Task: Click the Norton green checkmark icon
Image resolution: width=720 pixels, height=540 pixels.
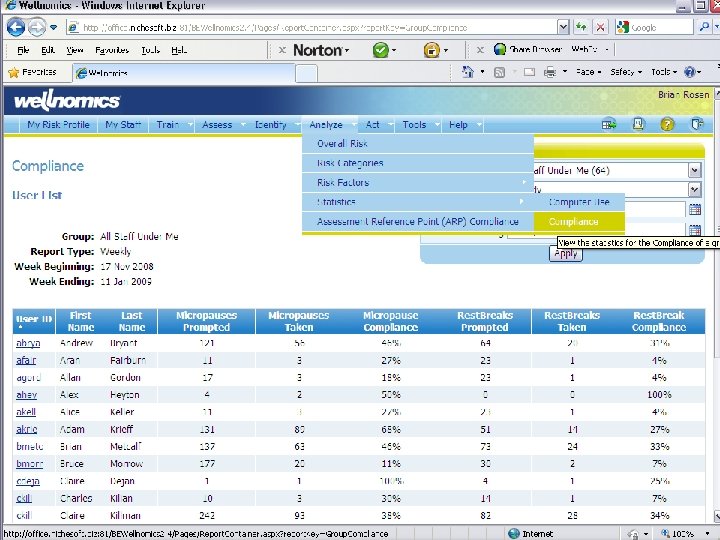Action: point(380,50)
